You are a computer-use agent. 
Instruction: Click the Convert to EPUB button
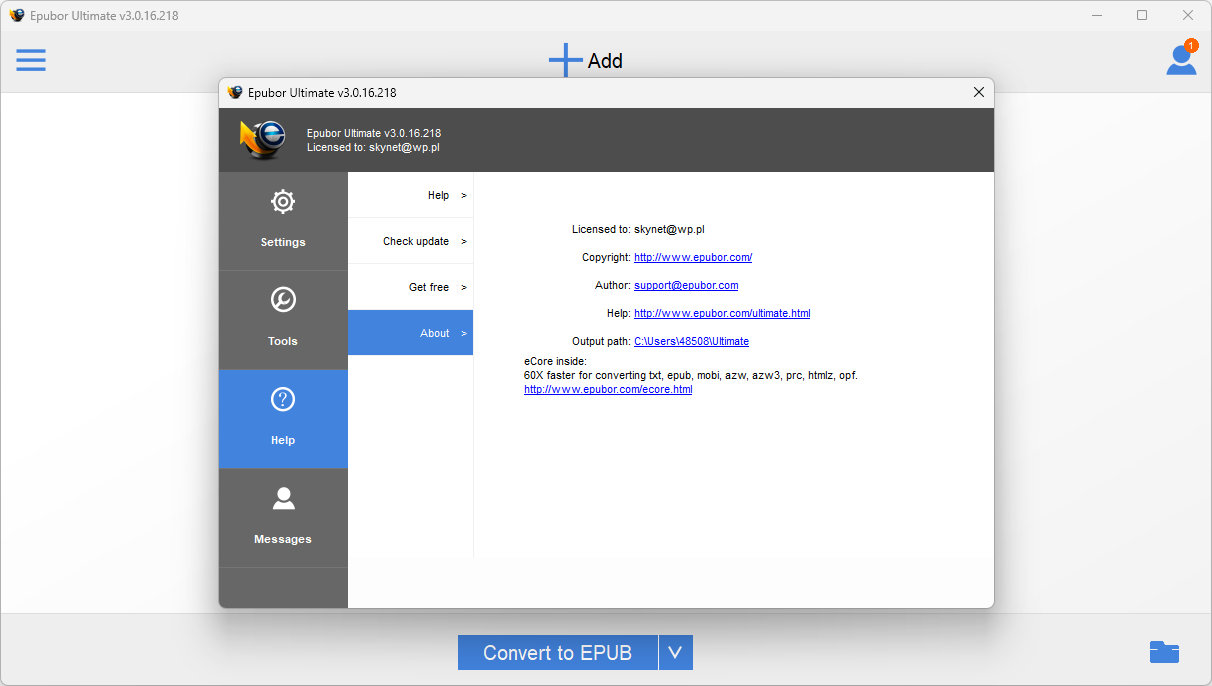click(558, 653)
